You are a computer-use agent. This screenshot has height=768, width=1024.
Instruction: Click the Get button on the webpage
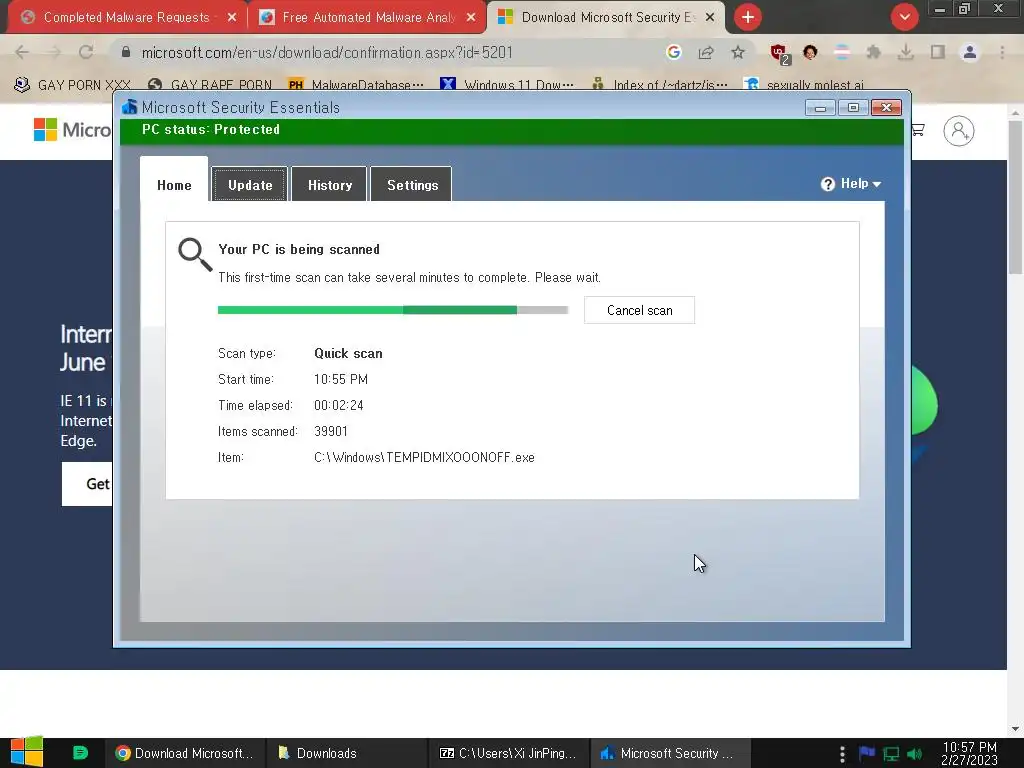(88, 484)
